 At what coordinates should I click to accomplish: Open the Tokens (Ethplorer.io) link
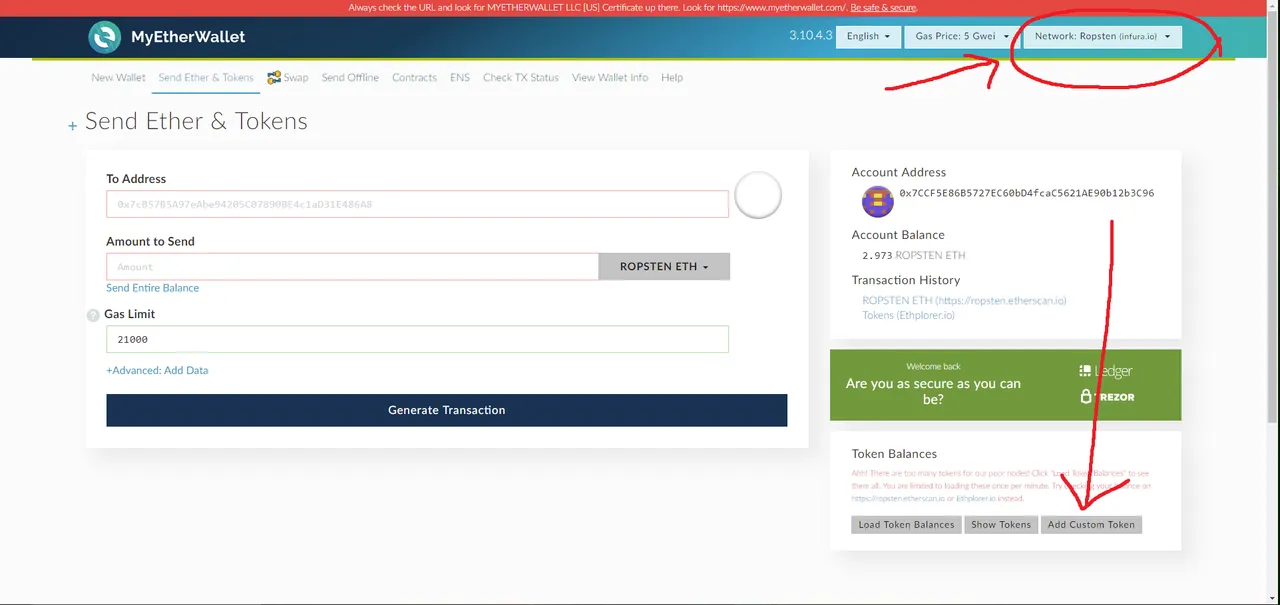pyautogui.click(x=908, y=315)
